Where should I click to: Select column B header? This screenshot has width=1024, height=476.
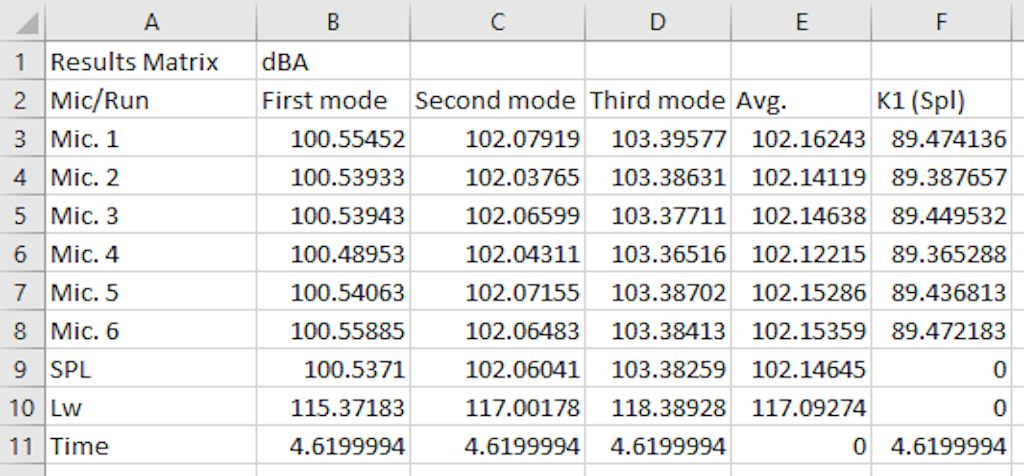333,22
